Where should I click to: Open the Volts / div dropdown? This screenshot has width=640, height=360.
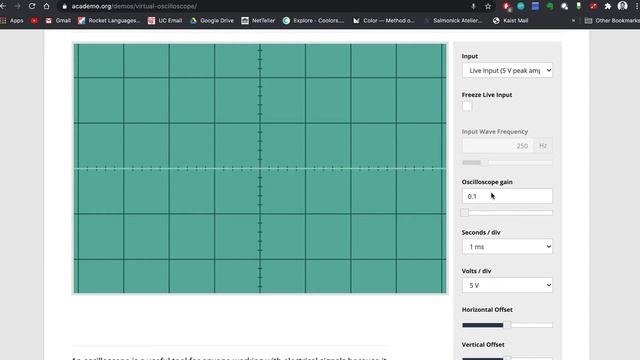click(507, 285)
